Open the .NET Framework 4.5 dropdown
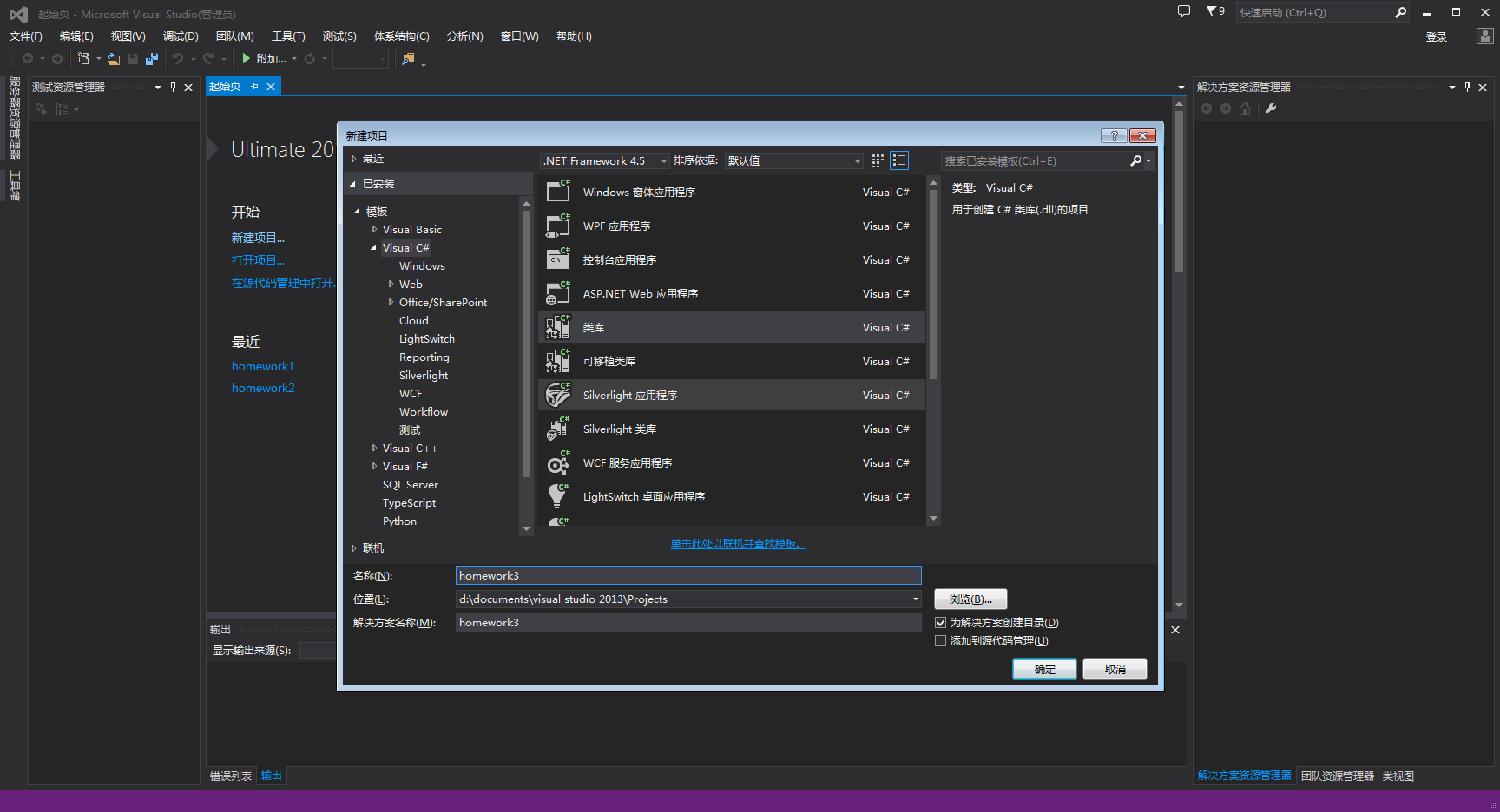 pyautogui.click(x=605, y=160)
